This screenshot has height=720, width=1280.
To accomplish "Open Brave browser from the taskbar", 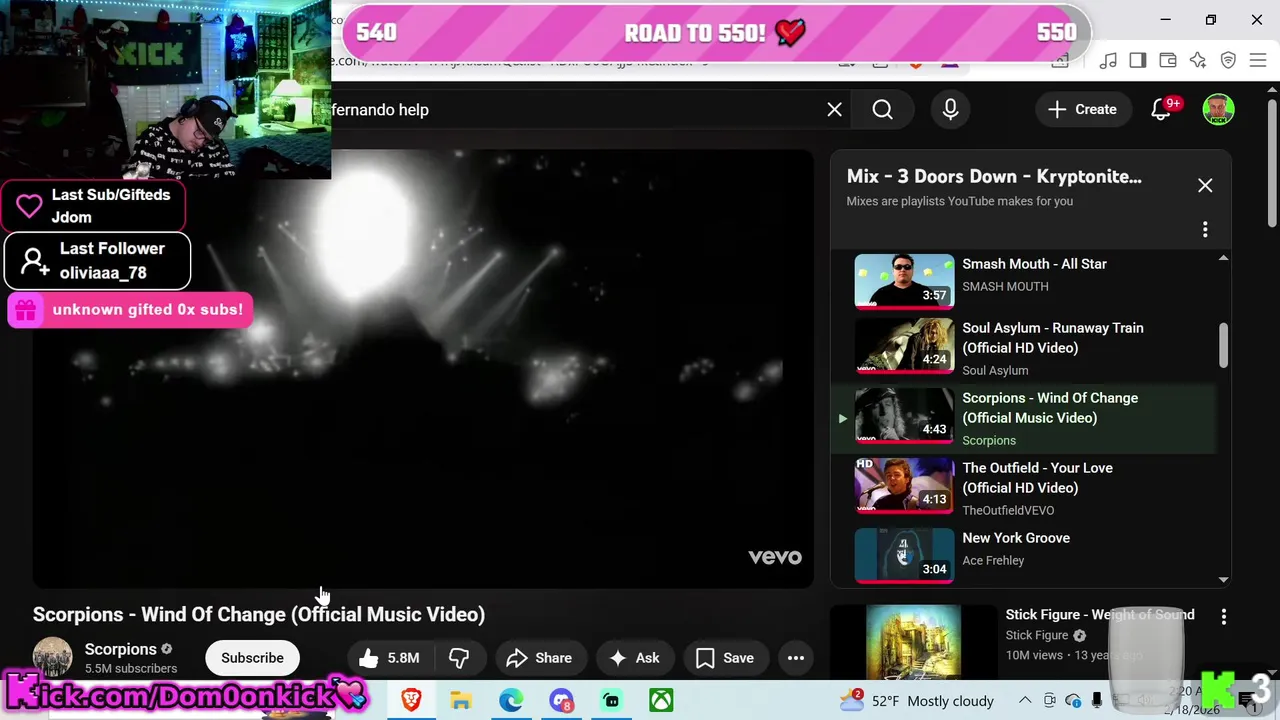I will (411, 700).
